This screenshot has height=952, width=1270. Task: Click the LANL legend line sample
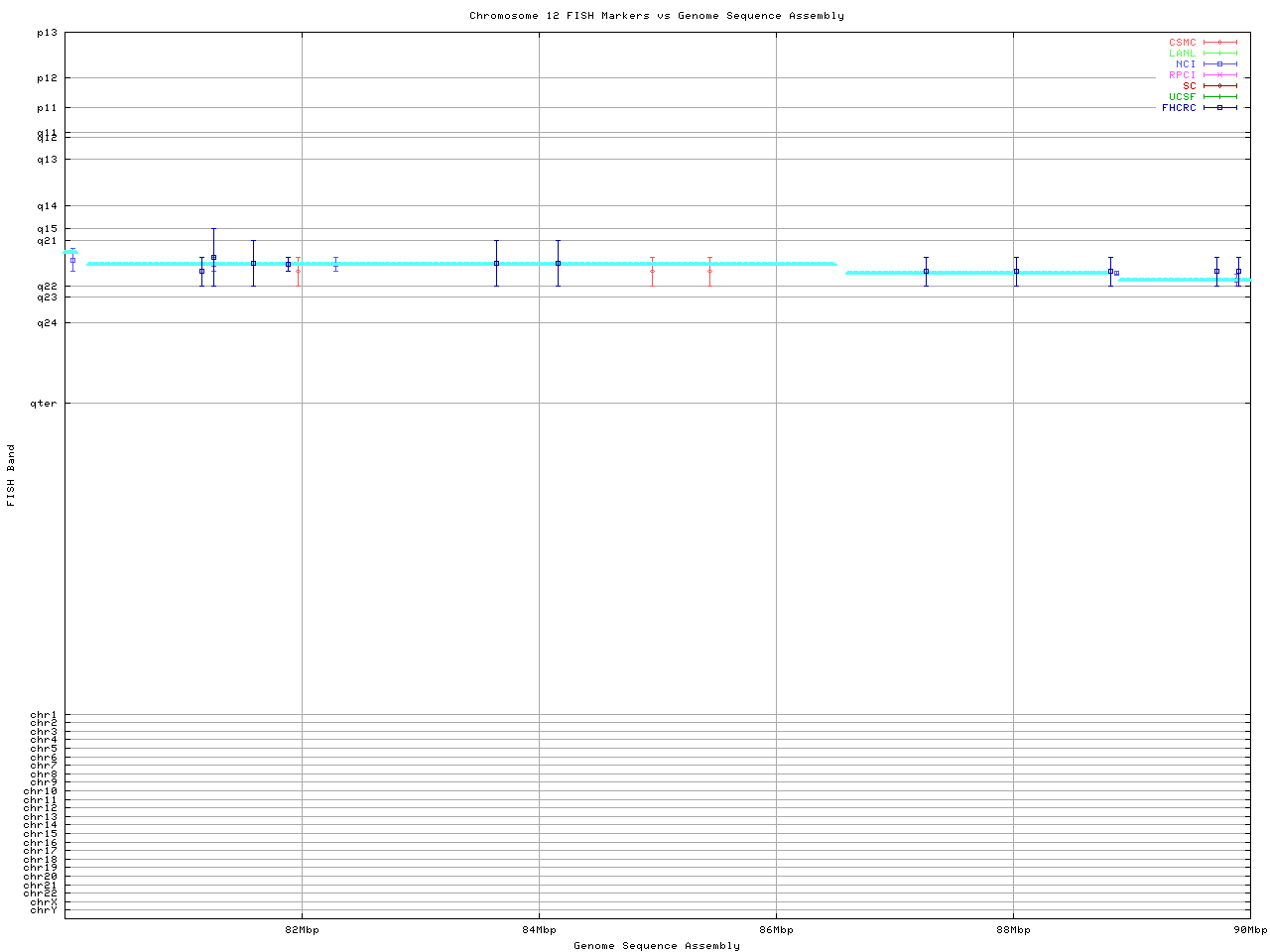(x=1220, y=54)
